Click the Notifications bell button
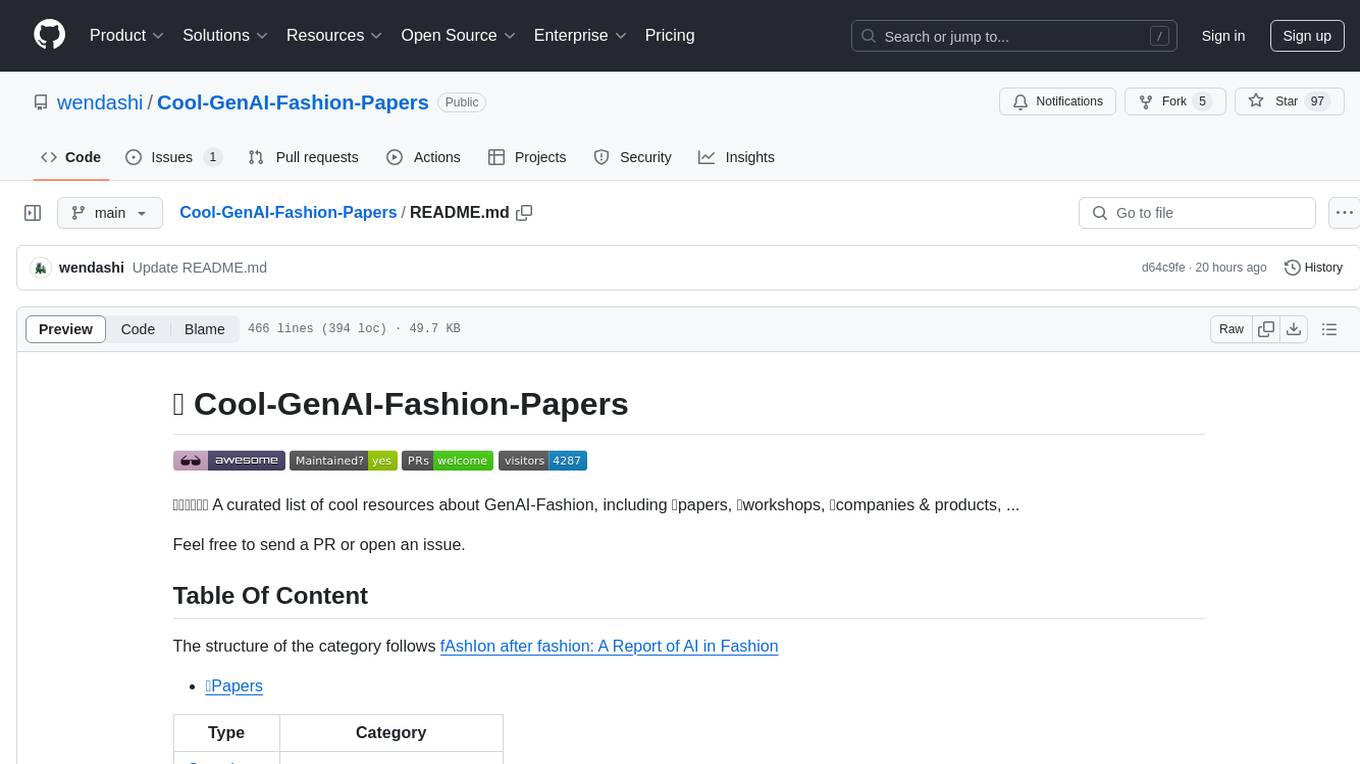1360x764 pixels. 1058,101
